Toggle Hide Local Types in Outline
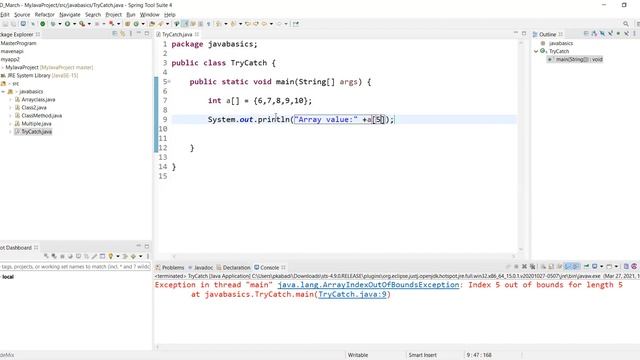The height and width of the screenshot is (360, 640). pos(626,34)
